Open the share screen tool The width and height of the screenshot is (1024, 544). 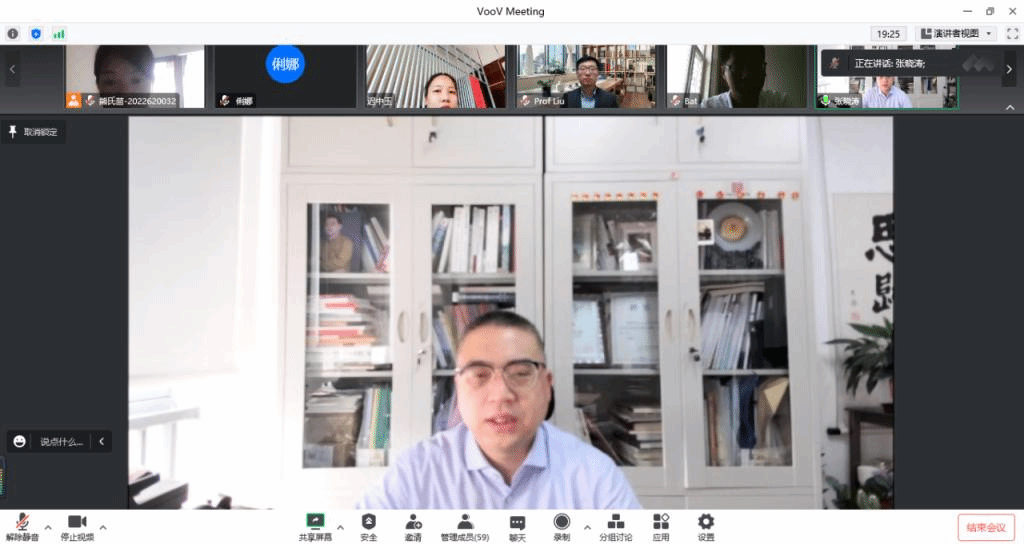point(315,526)
